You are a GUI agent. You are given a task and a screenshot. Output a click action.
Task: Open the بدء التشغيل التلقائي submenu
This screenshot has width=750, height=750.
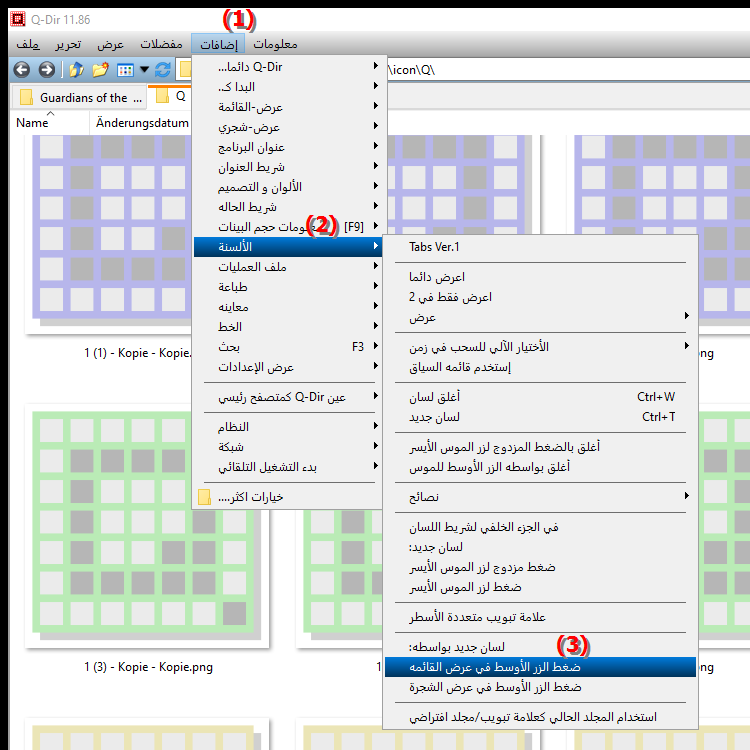tap(287, 467)
